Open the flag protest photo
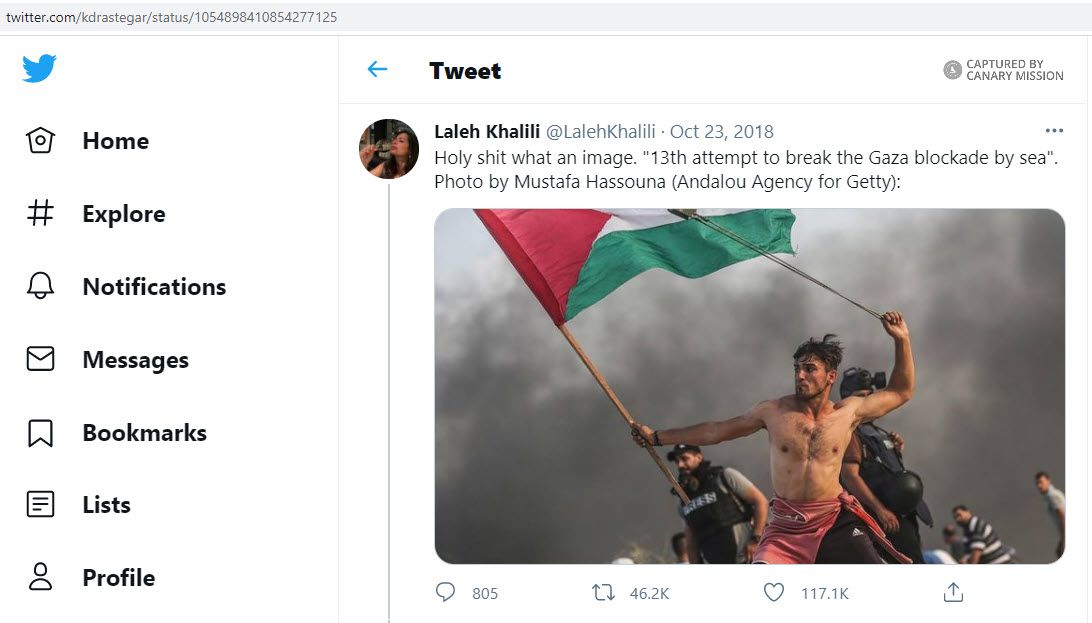1092x623 pixels. point(749,386)
